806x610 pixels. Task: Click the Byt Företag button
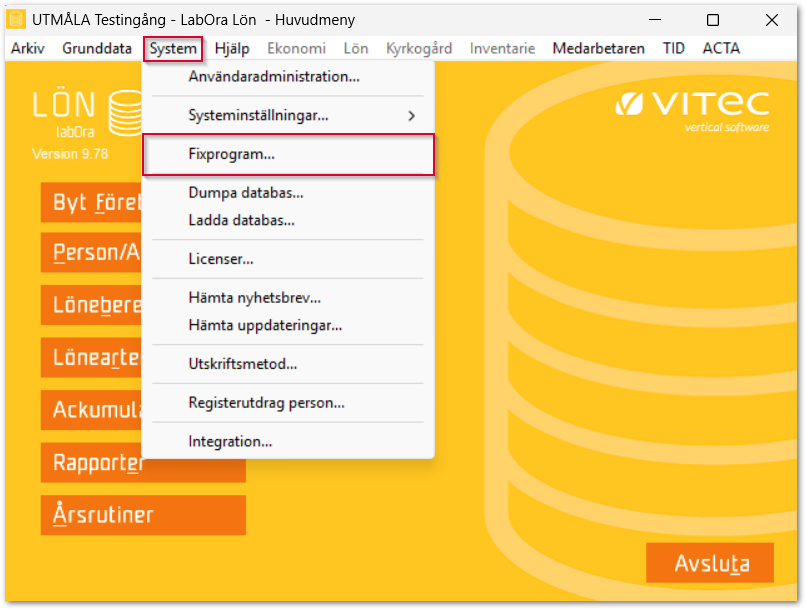click(91, 202)
